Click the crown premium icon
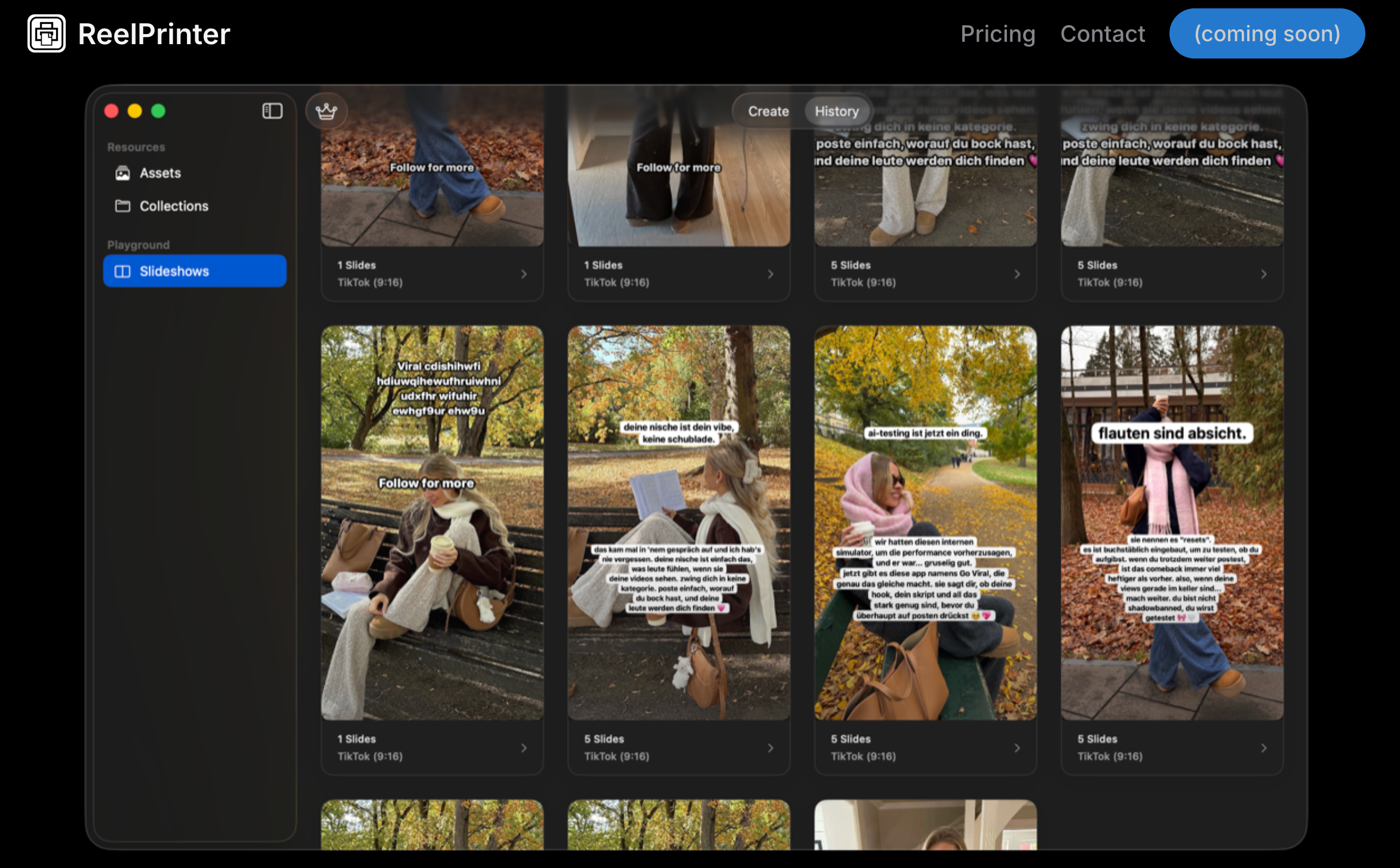 tap(326, 111)
